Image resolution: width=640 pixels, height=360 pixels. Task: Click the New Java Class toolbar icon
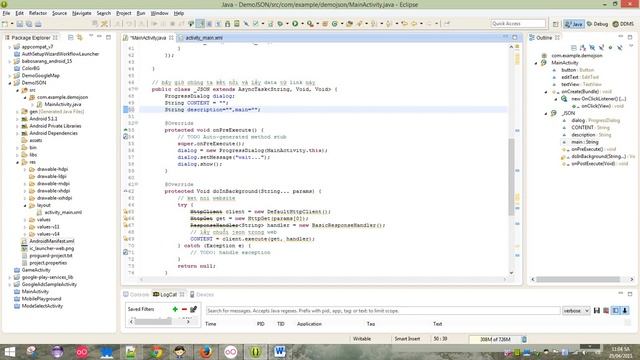334,24
